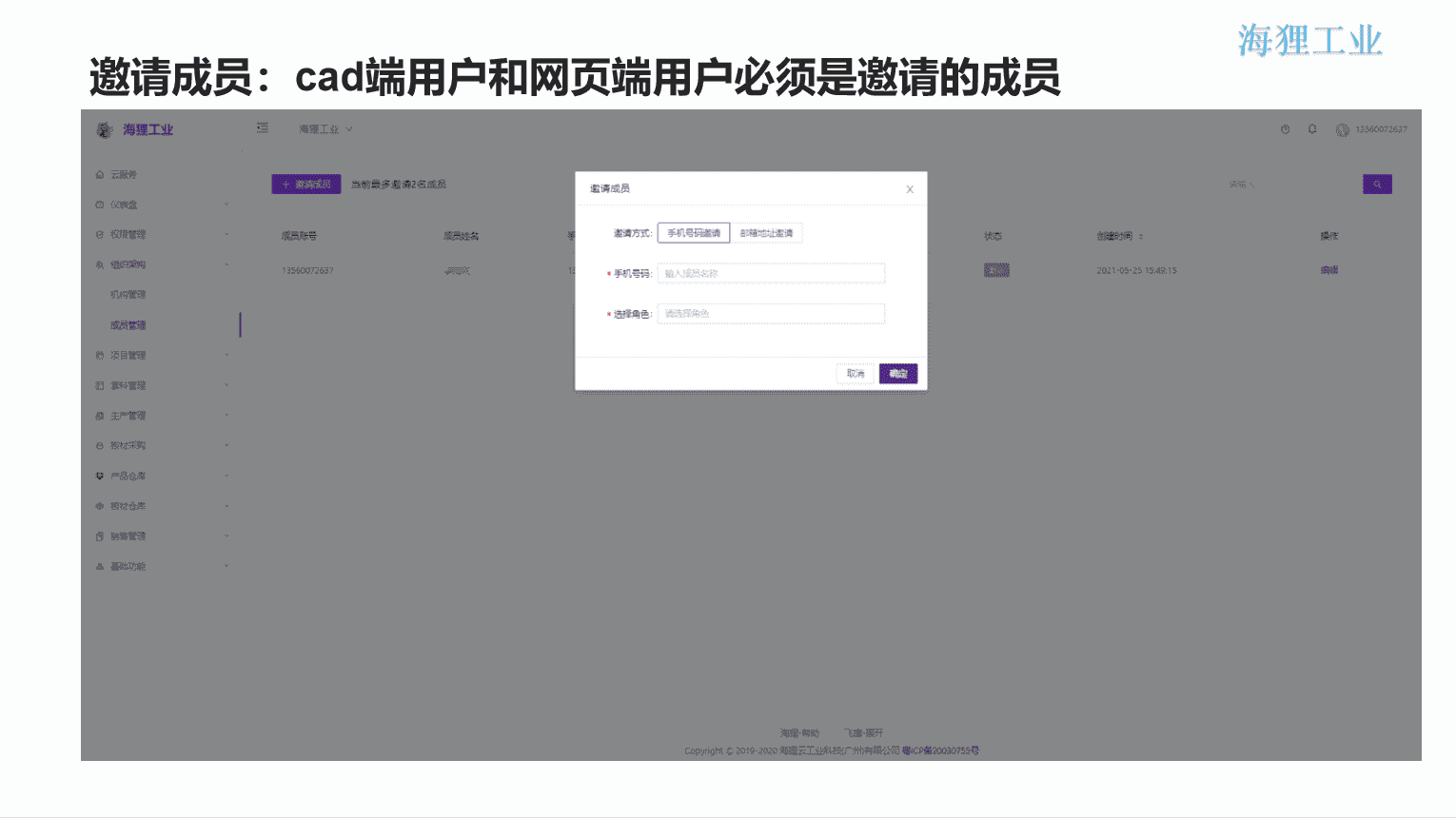Open 云服务 in the sidebar

pyautogui.click(x=124, y=175)
